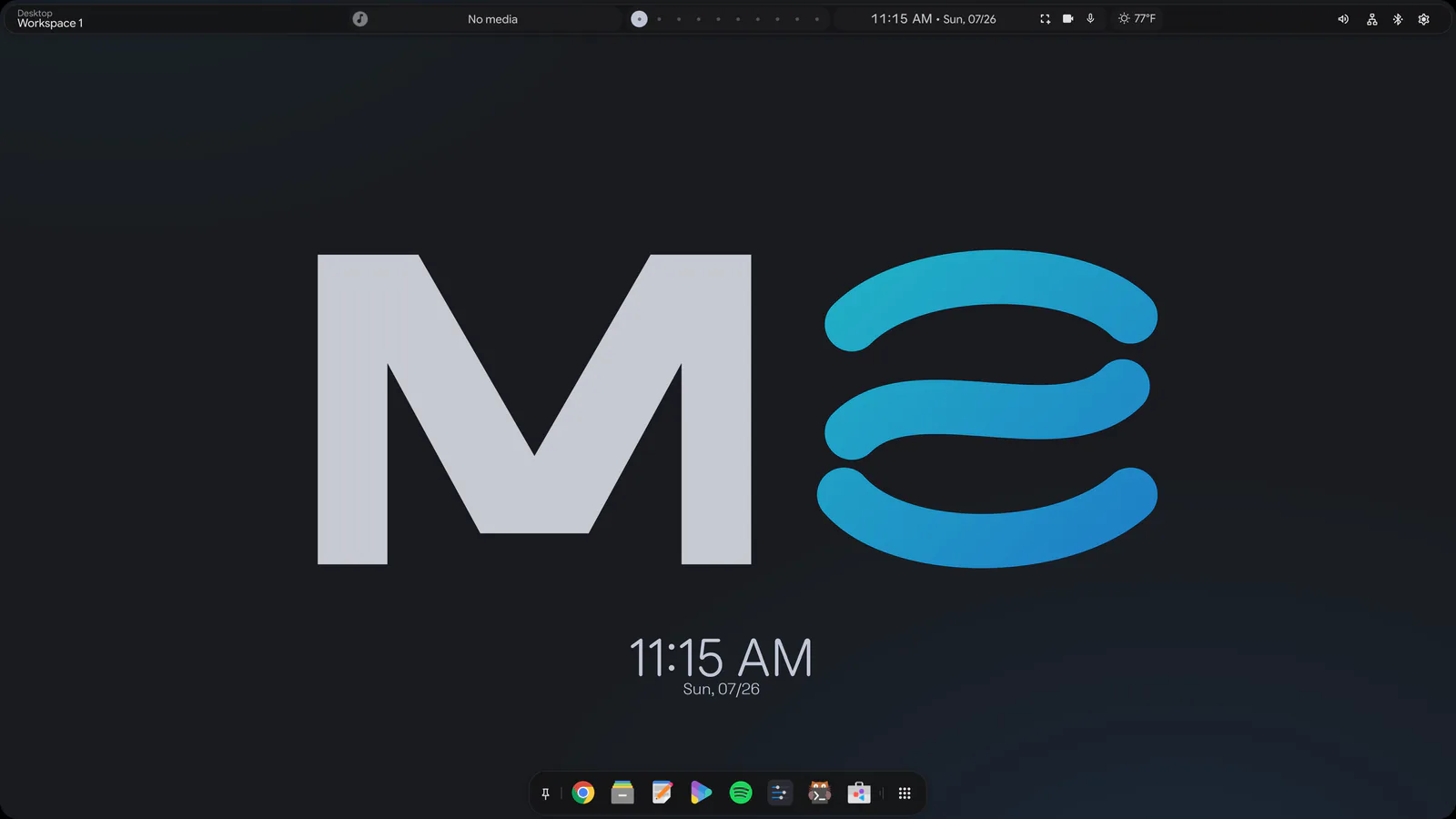Screen dimensions: 1456x819
Task: Show all apps grid launcher
Action: pyautogui.click(x=905, y=794)
